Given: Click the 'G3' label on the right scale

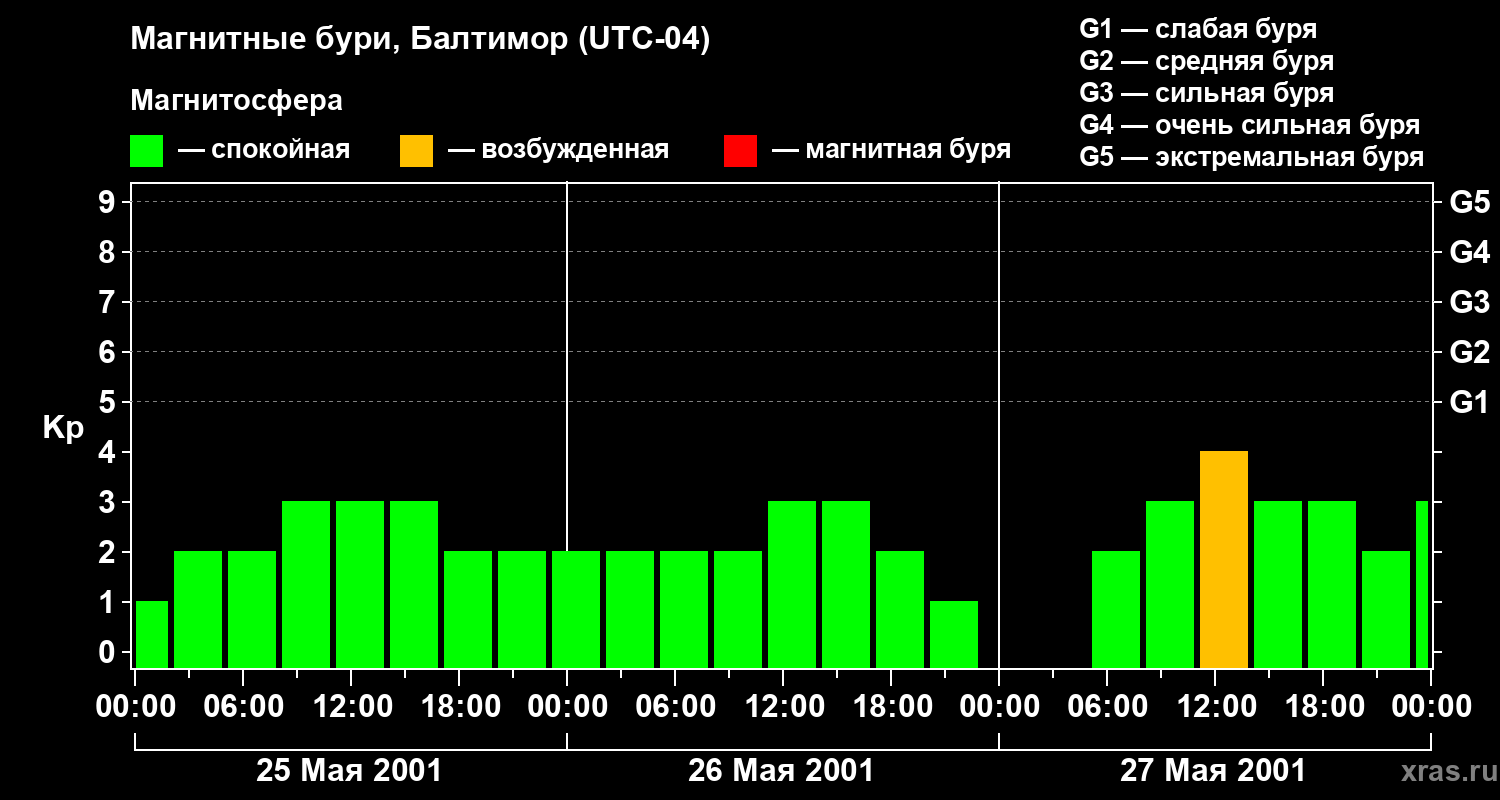Looking at the screenshot, I should tap(1470, 302).
